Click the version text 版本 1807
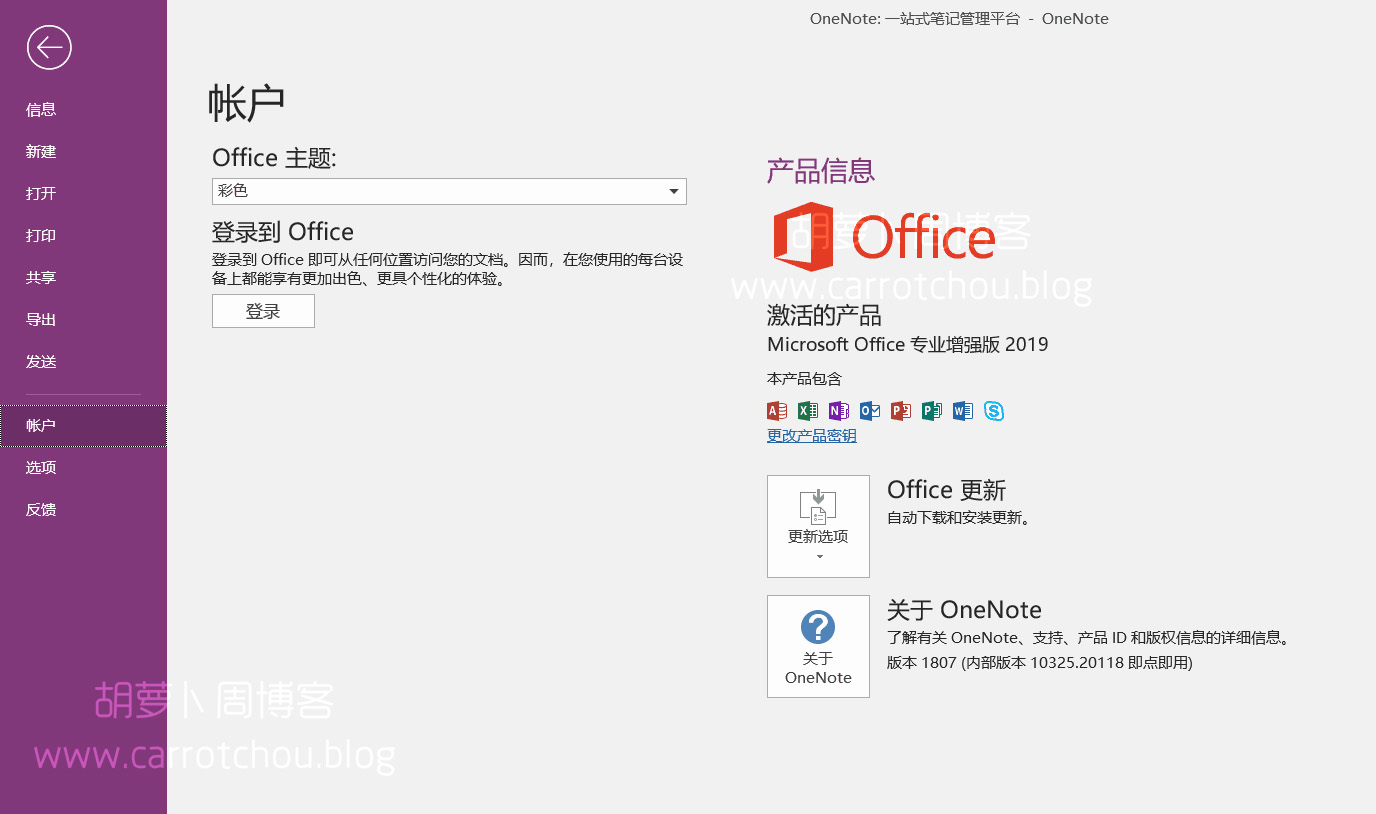The width and height of the screenshot is (1376, 814). tap(1040, 663)
